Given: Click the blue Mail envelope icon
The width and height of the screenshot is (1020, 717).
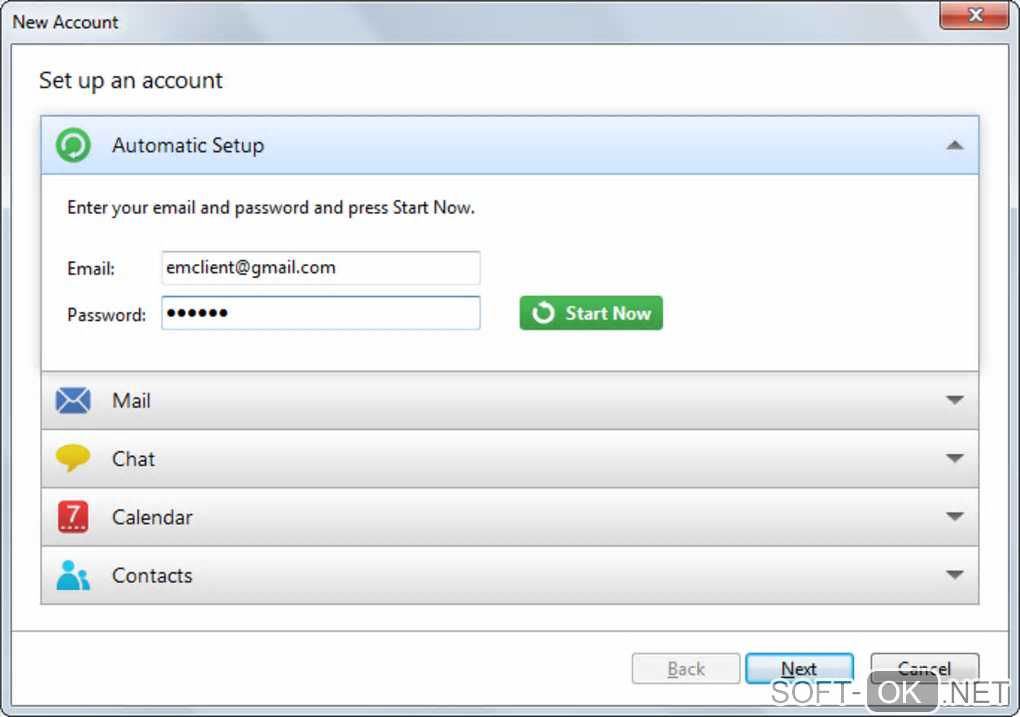Looking at the screenshot, I should (x=73, y=401).
